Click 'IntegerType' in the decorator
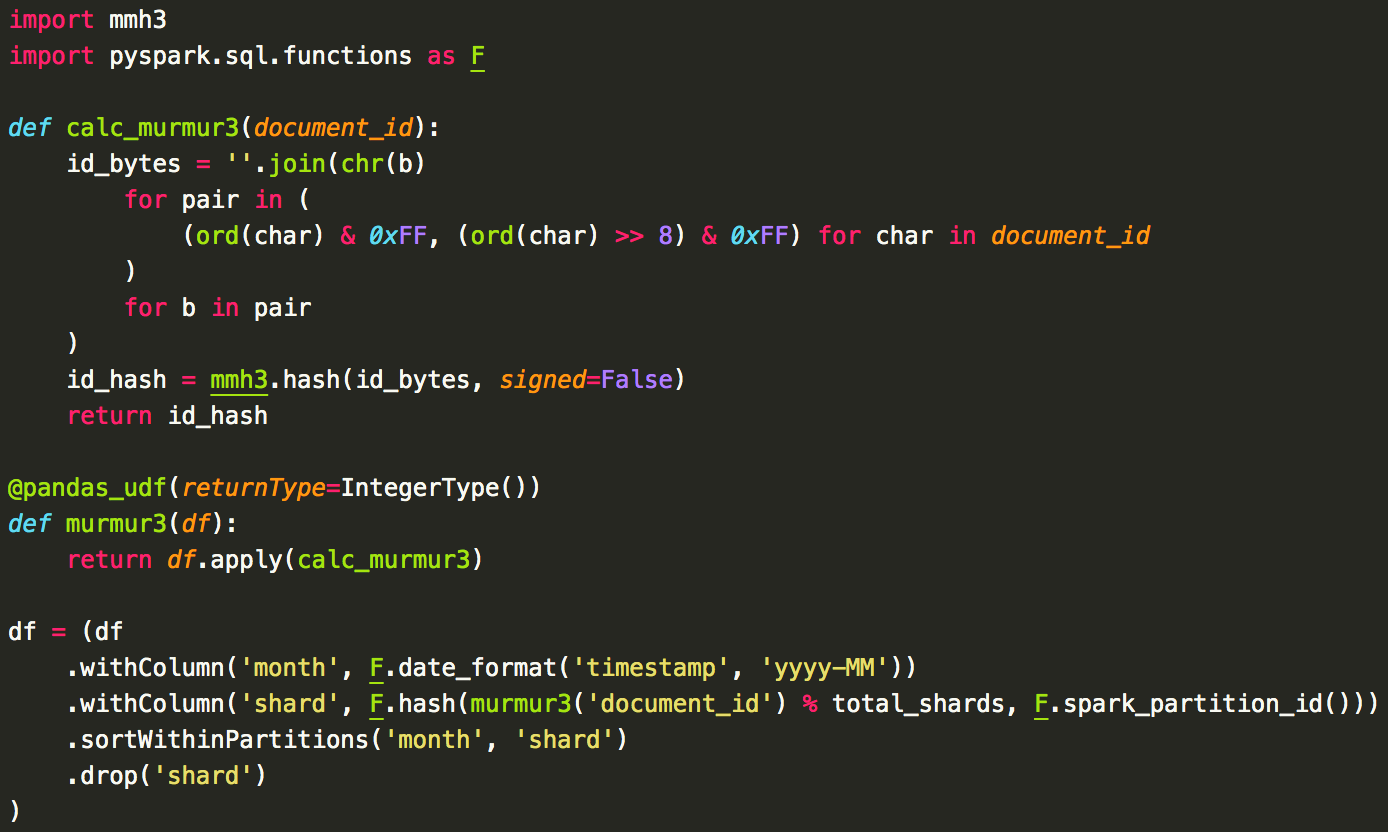 420,488
